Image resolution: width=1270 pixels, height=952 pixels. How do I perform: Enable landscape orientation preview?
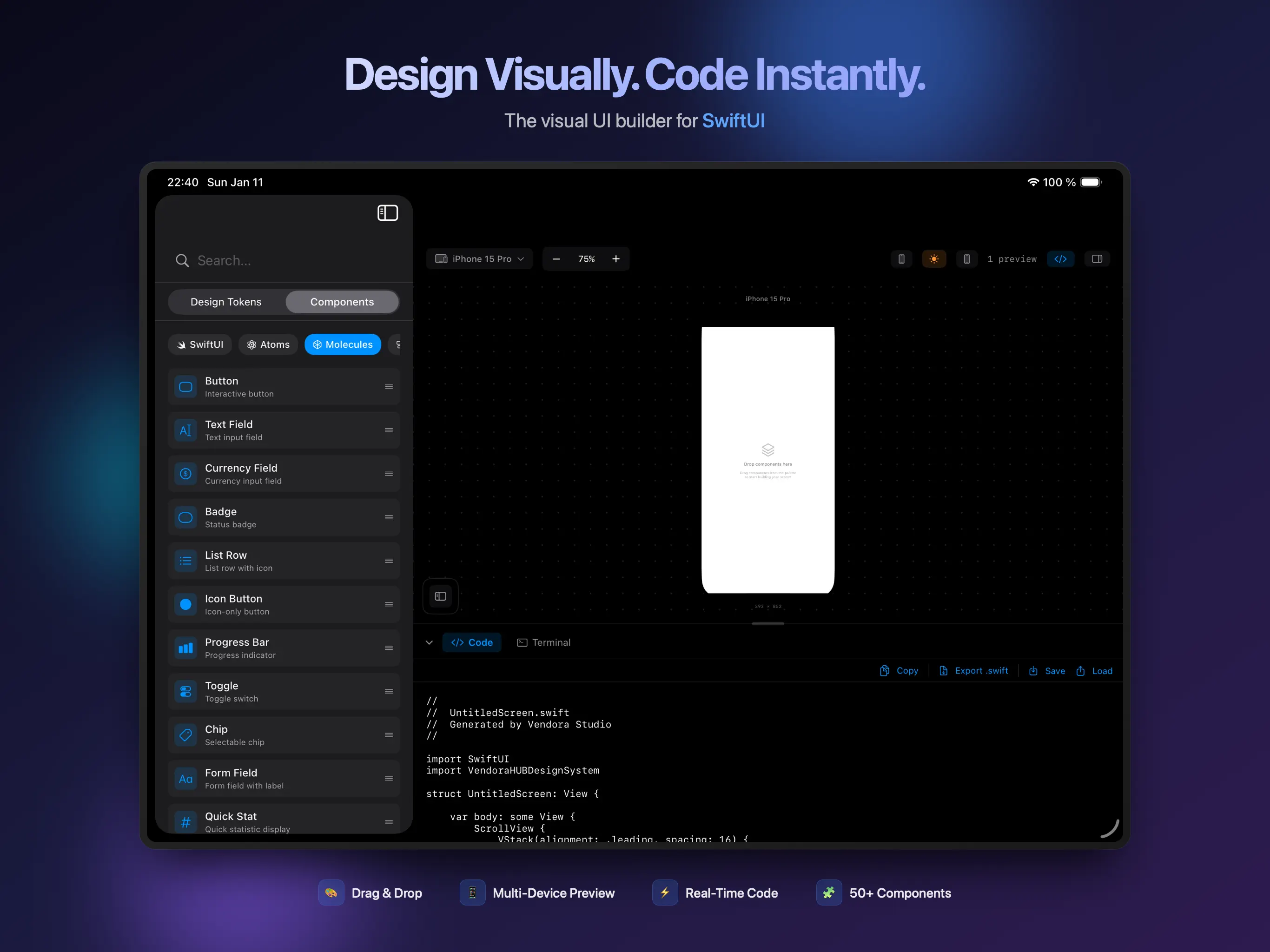(967, 259)
